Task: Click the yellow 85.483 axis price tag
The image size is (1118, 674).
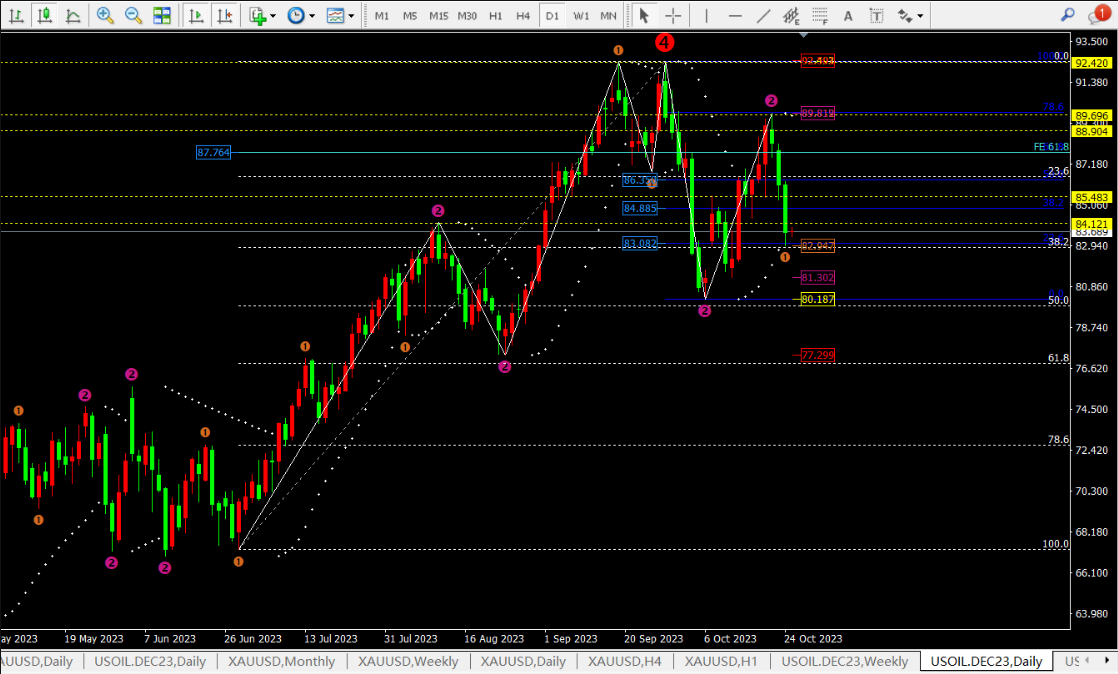Action: (x=1092, y=197)
